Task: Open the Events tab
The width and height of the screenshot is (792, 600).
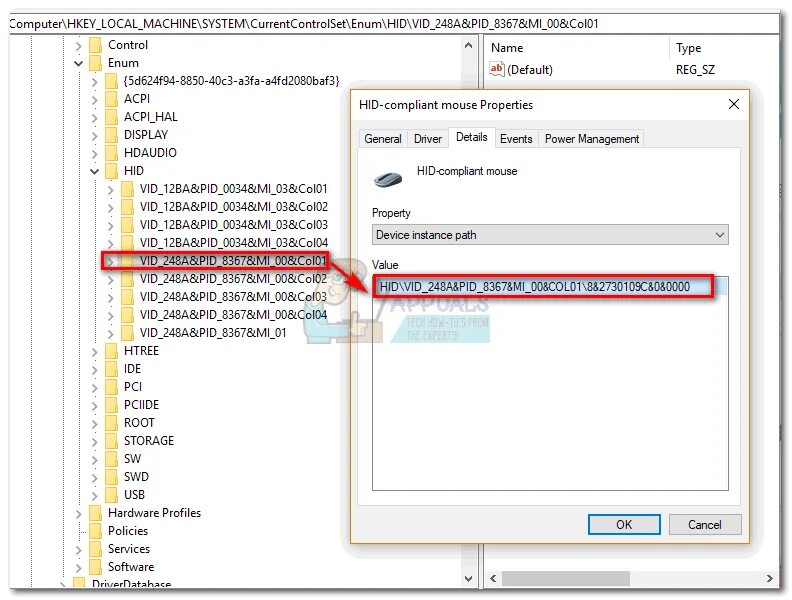Action: [x=516, y=139]
